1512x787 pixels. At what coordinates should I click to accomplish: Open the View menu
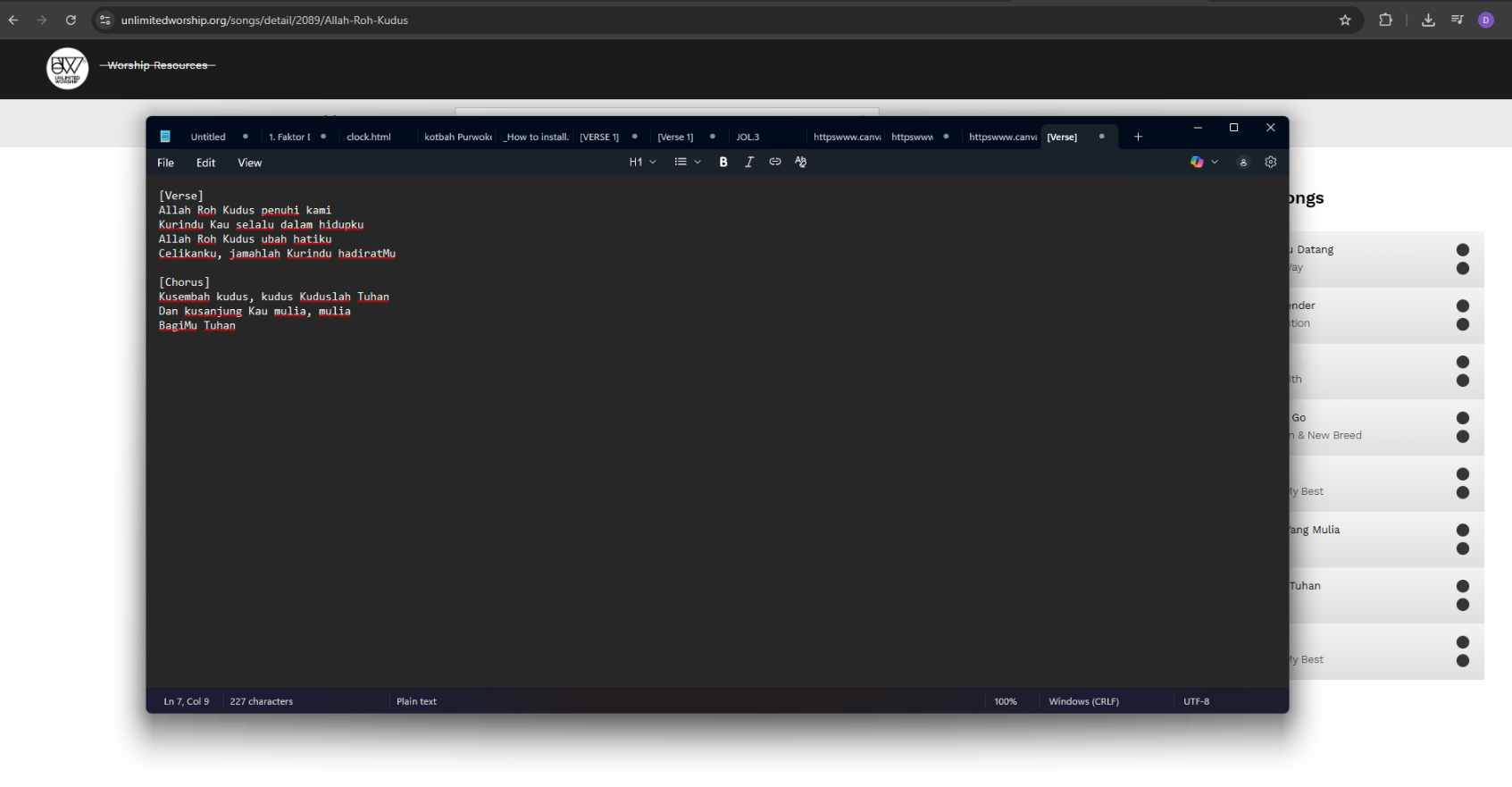(x=249, y=163)
